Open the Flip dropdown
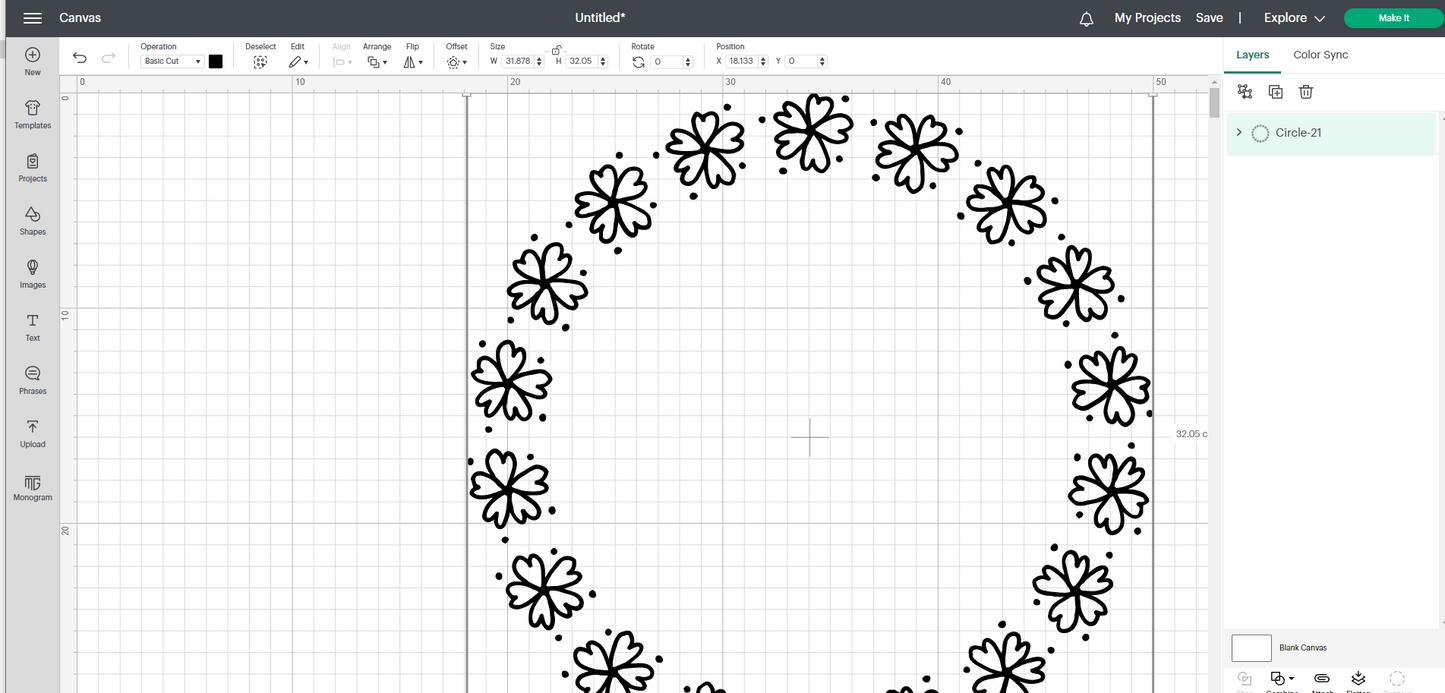The width and height of the screenshot is (1445, 693). point(411,61)
